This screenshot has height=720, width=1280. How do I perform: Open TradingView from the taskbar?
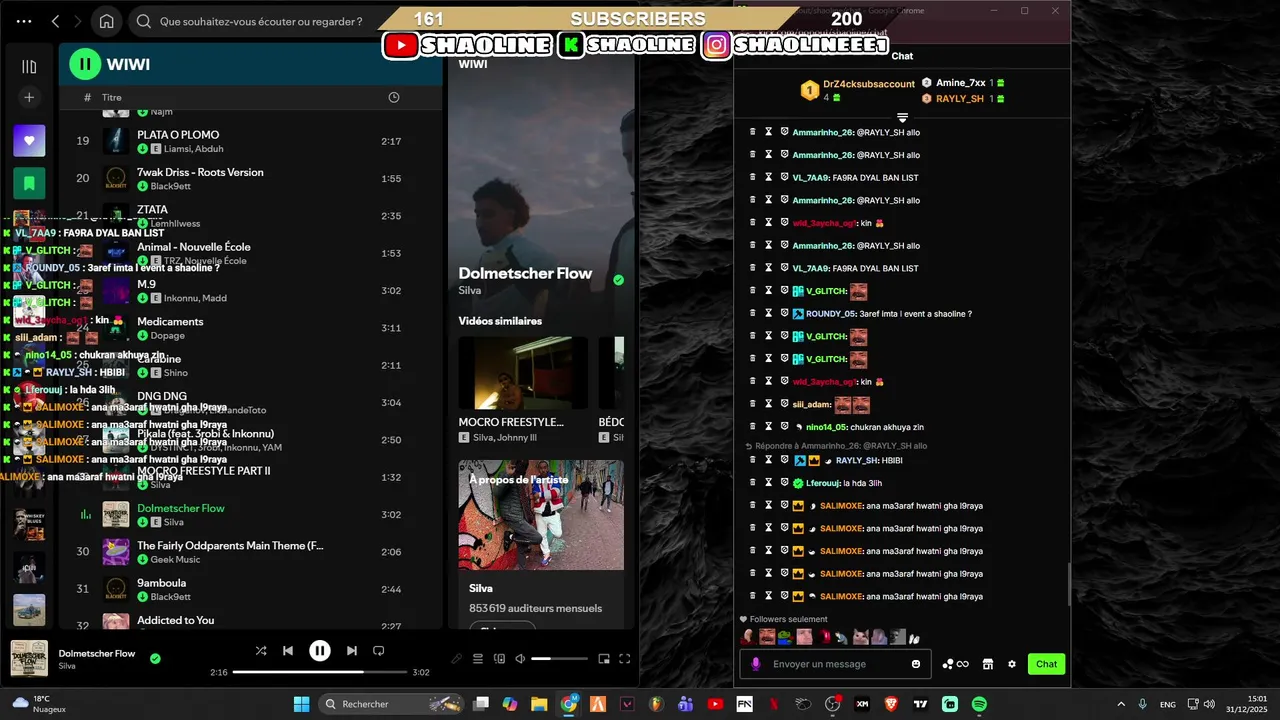pos(920,704)
